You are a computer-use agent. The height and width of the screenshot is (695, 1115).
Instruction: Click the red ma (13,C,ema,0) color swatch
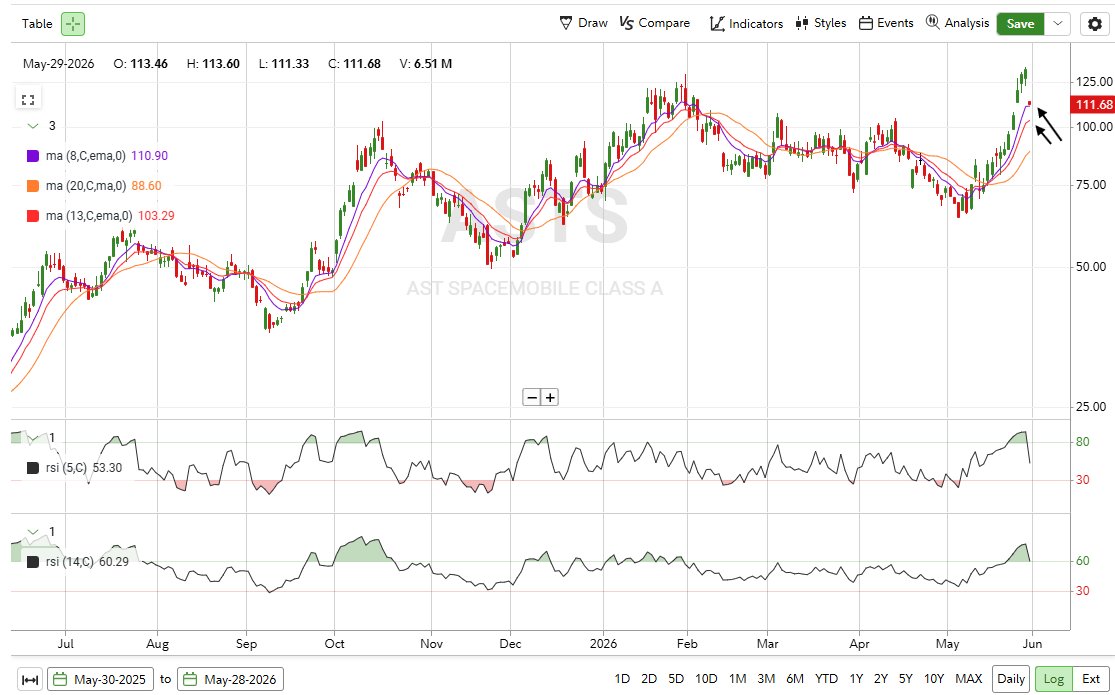tap(33, 216)
